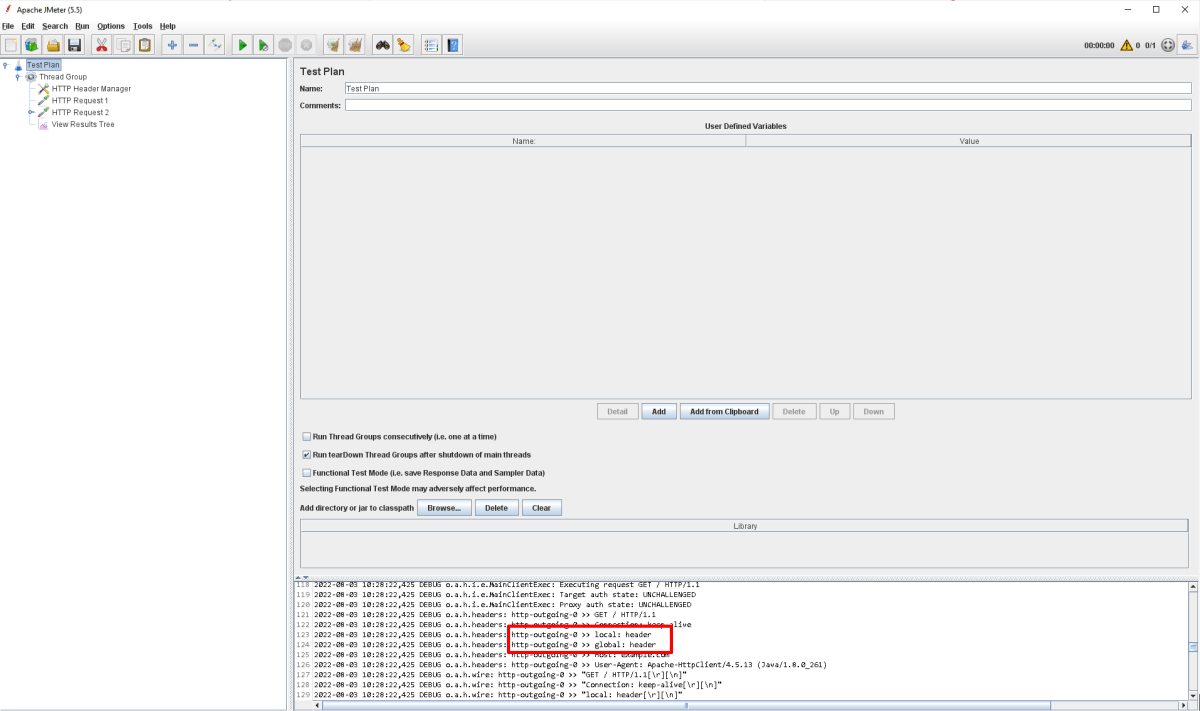Click Add from Clipboard button
The width and height of the screenshot is (1200, 711).
coord(725,411)
